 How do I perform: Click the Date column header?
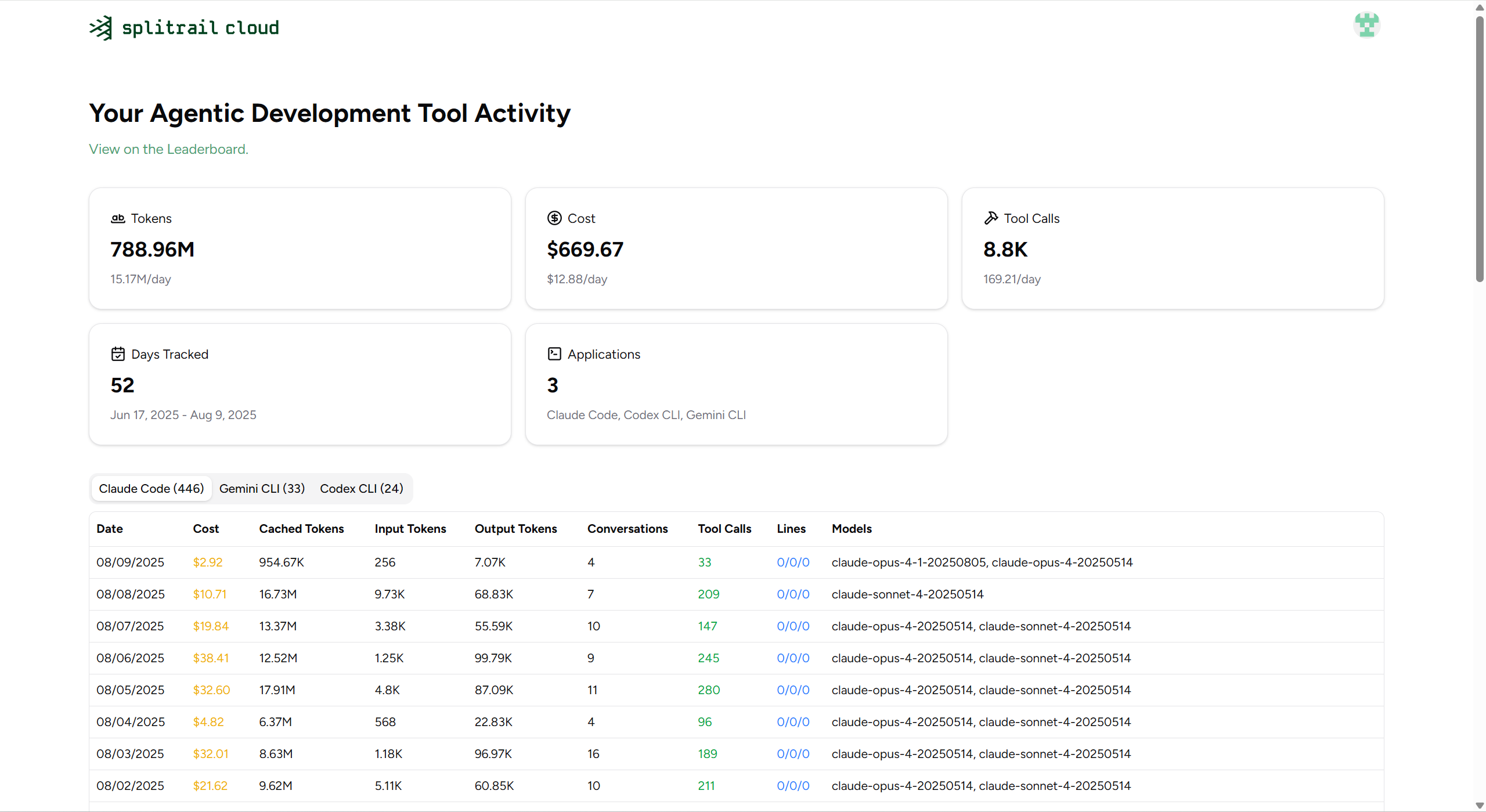[x=110, y=529]
